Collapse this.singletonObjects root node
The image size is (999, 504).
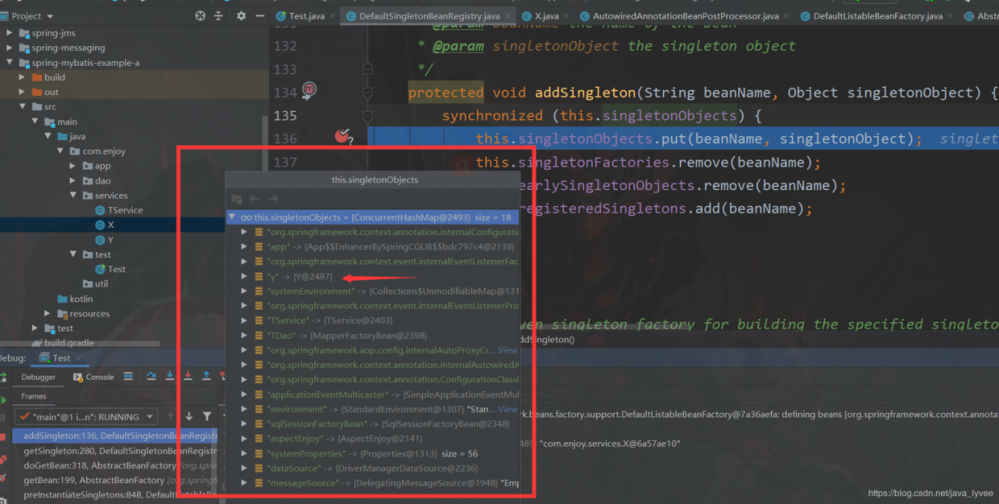(x=232, y=217)
